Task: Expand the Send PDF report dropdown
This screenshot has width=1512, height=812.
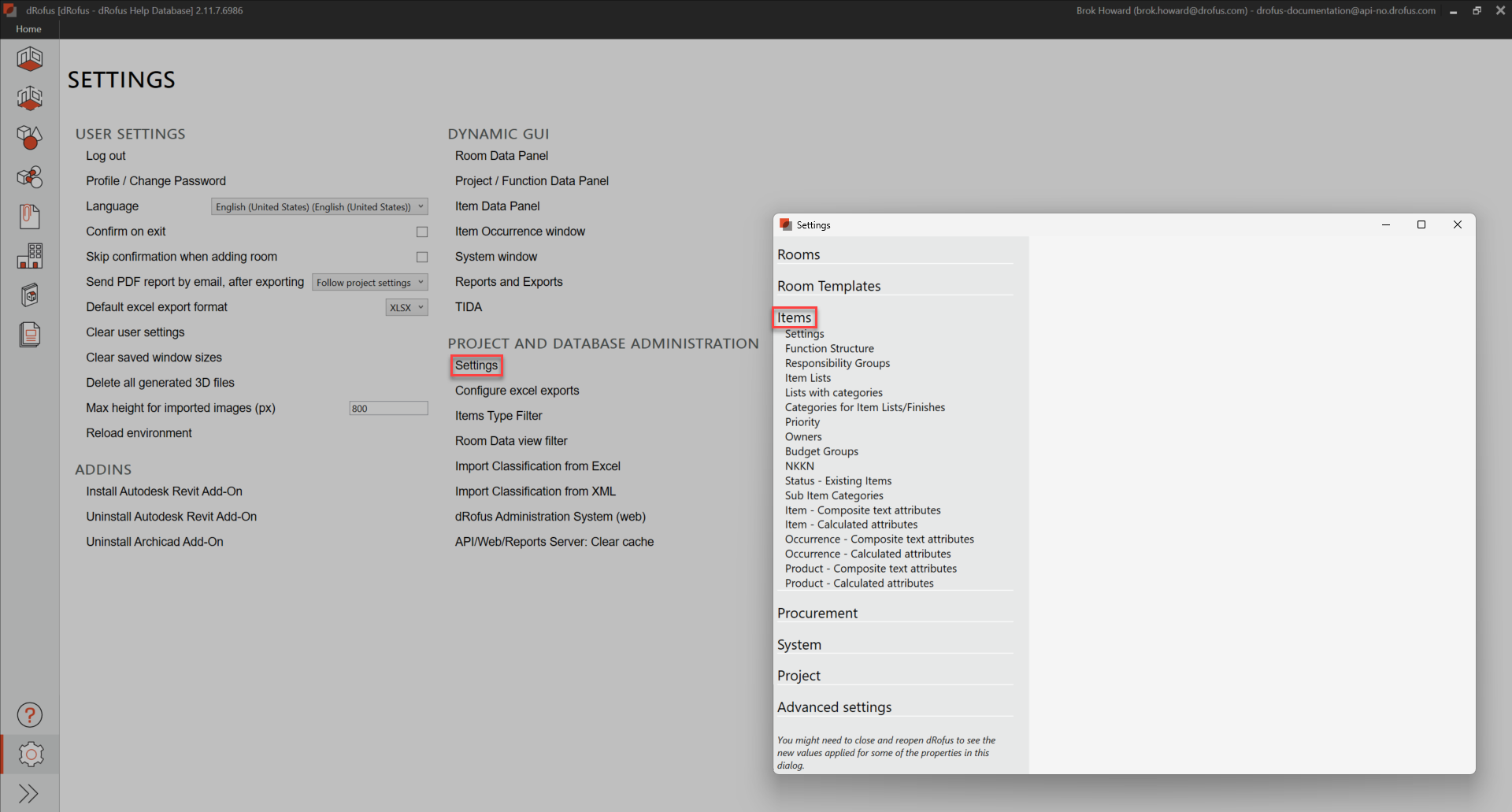Action: point(370,282)
